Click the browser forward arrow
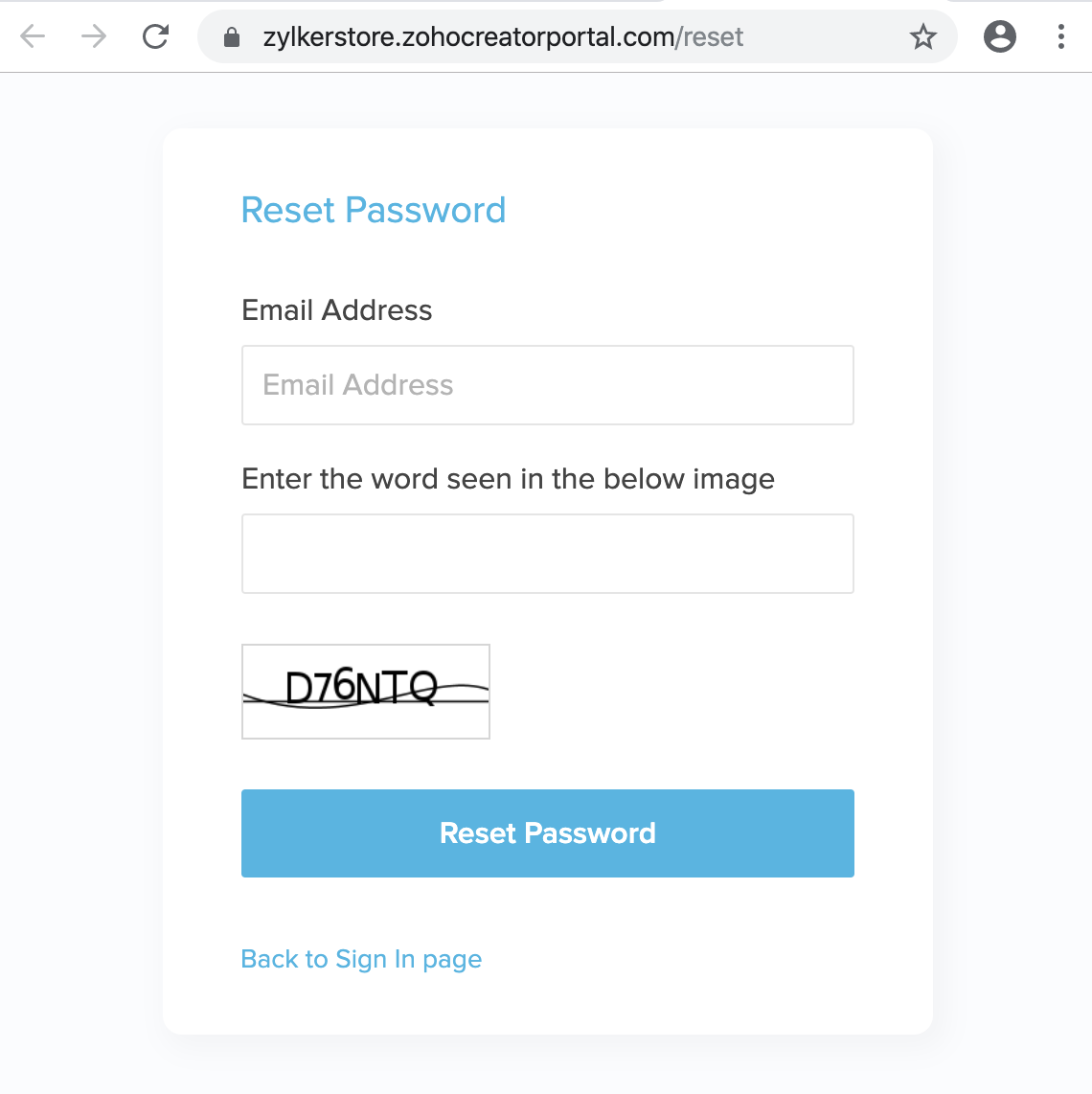Image resolution: width=1092 pixels, height=1094 pixels. [94, 37]
